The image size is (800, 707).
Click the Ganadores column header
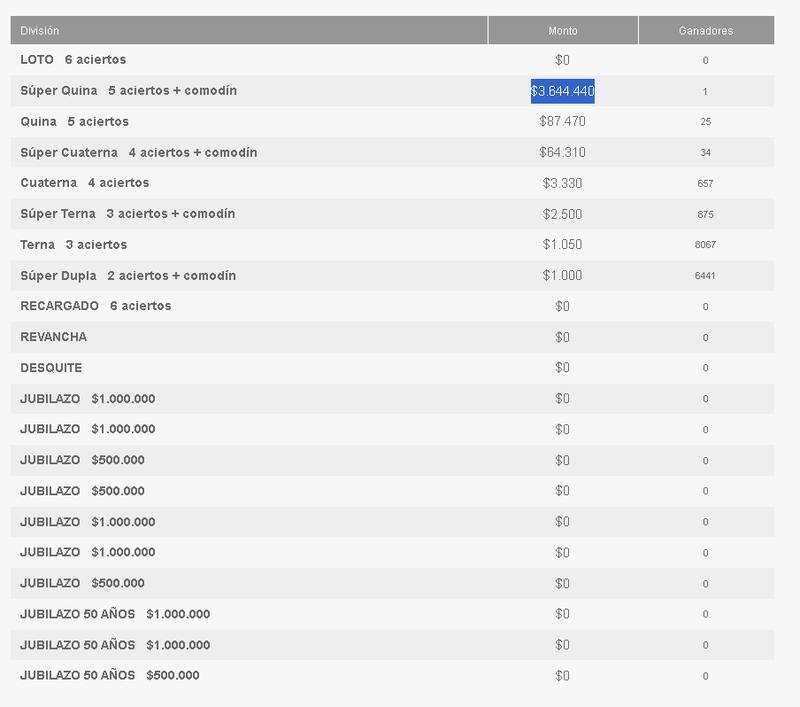click(x=705, y=31)
